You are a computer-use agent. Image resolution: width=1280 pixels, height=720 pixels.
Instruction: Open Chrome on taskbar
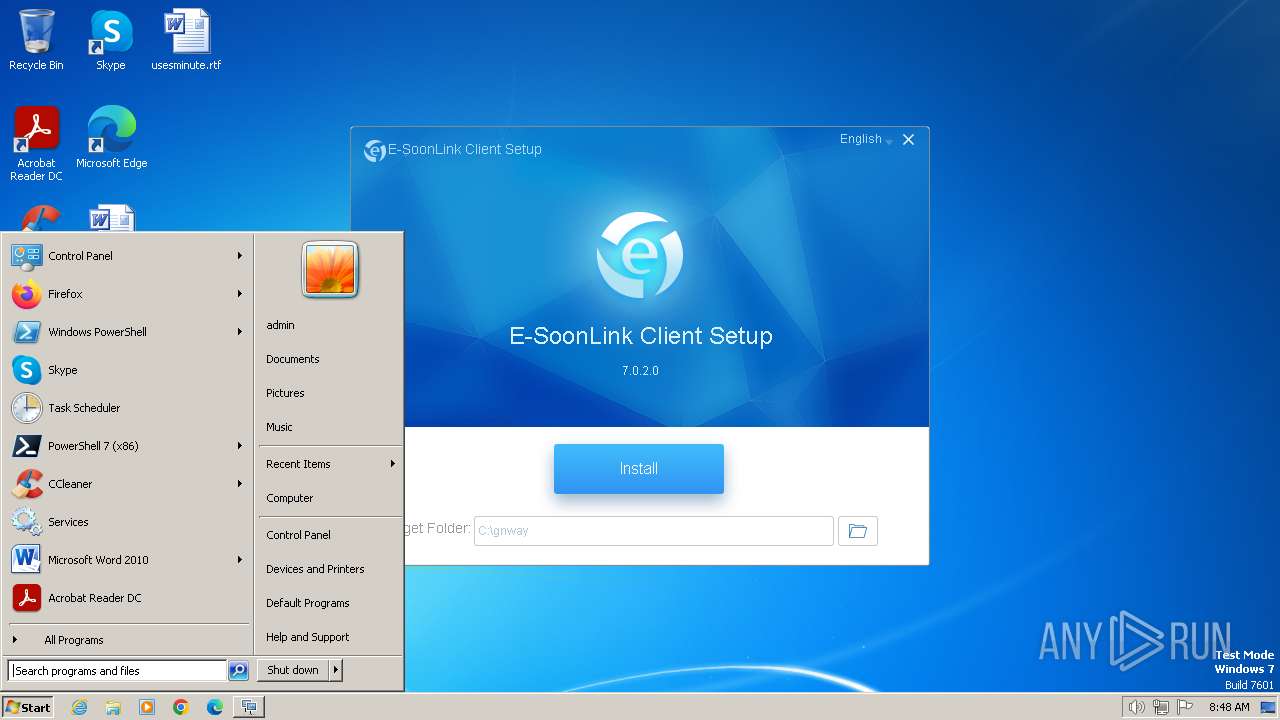[x=181, y=707]
